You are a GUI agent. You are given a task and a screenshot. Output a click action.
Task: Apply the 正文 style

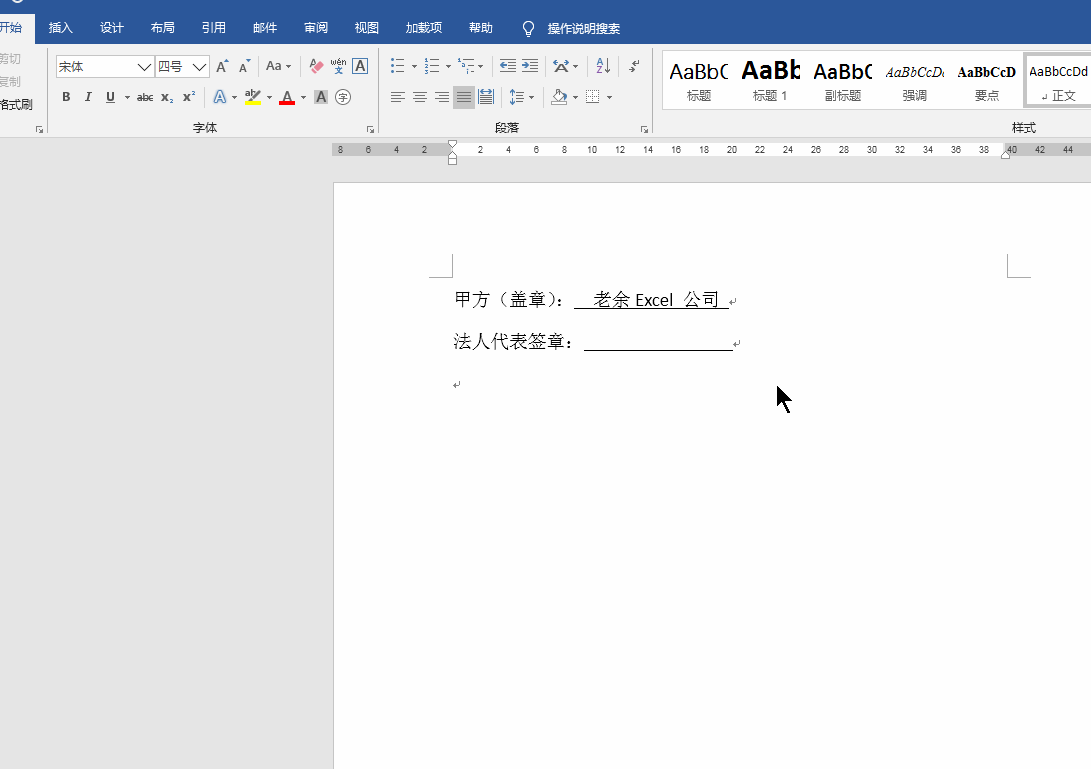[x=1058, y=80]
